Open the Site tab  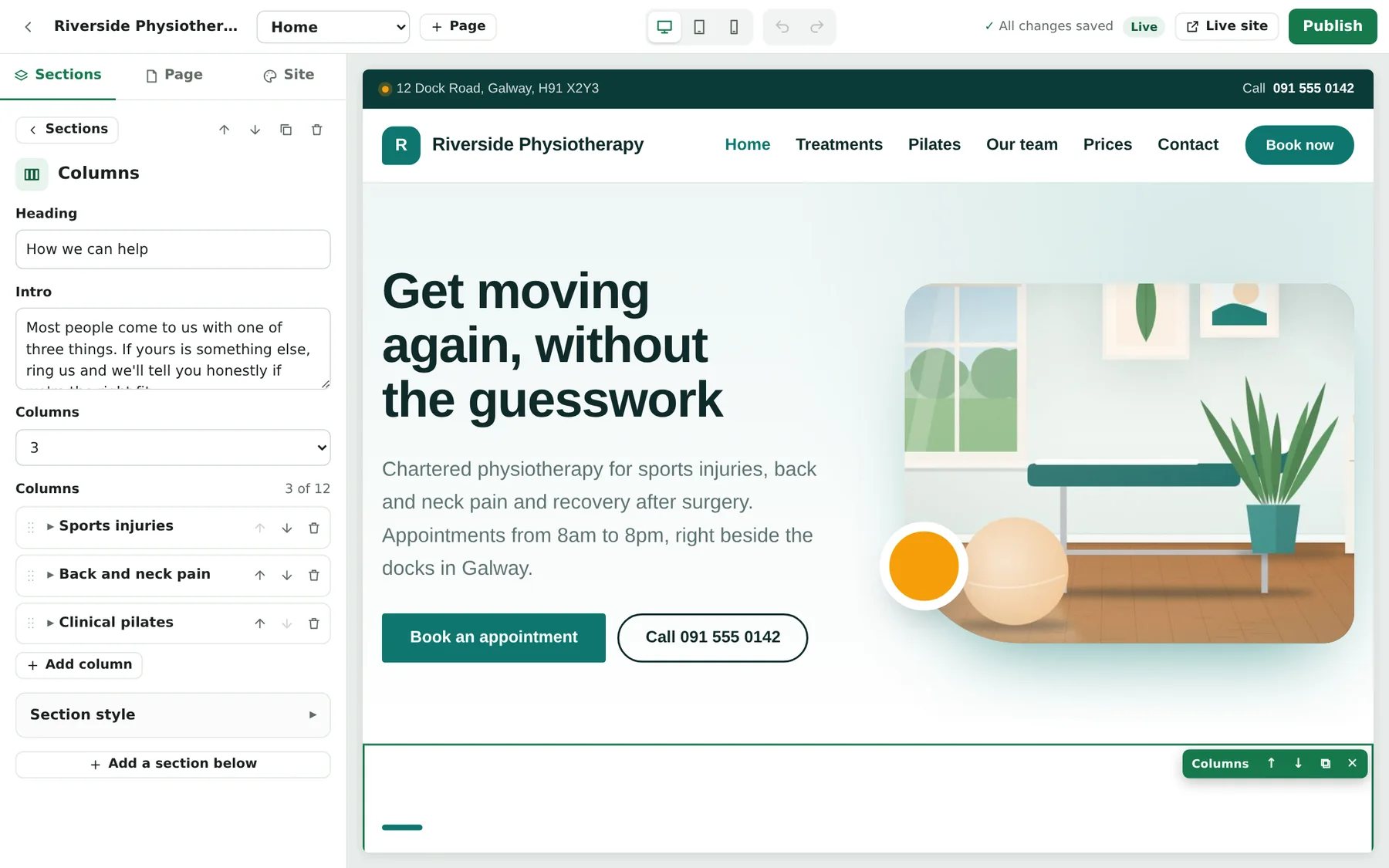pos(289,75)
